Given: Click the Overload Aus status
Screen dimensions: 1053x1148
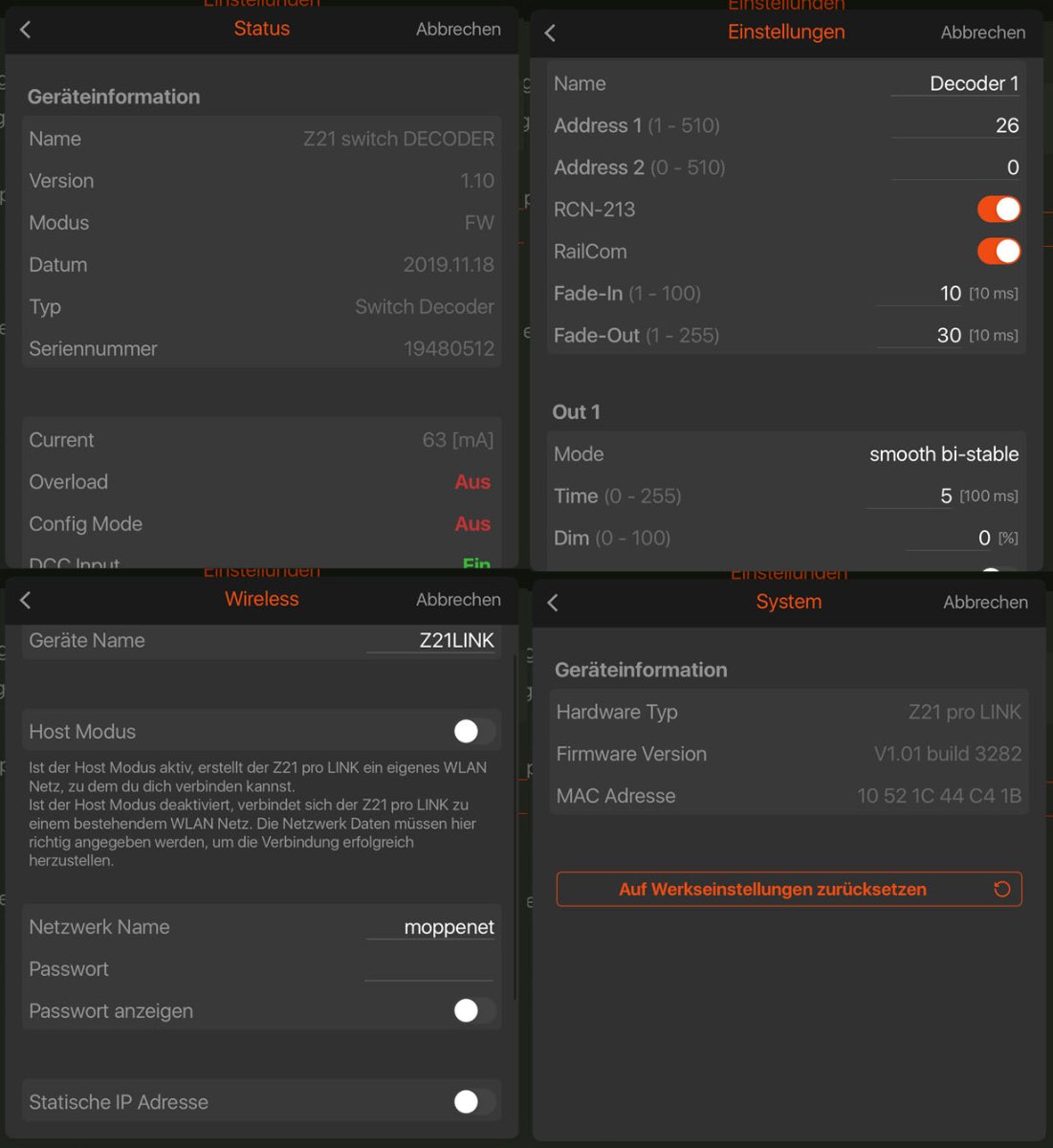Looking at the screenshot, I should coord(472,482).
